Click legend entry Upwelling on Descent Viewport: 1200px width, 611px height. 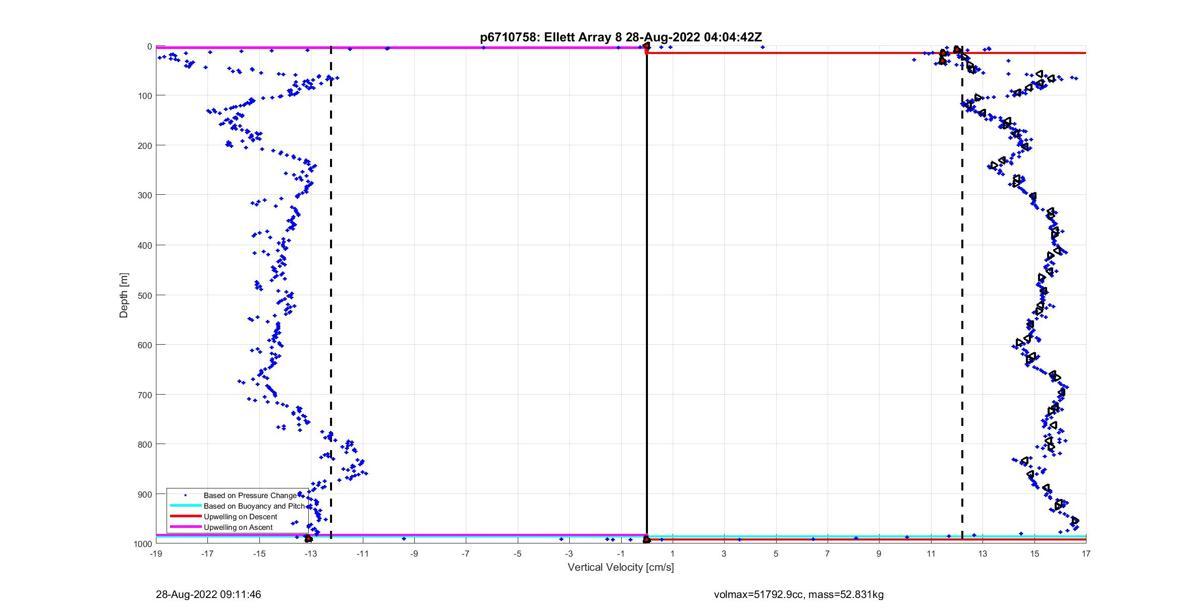click(x=241, y=516)
